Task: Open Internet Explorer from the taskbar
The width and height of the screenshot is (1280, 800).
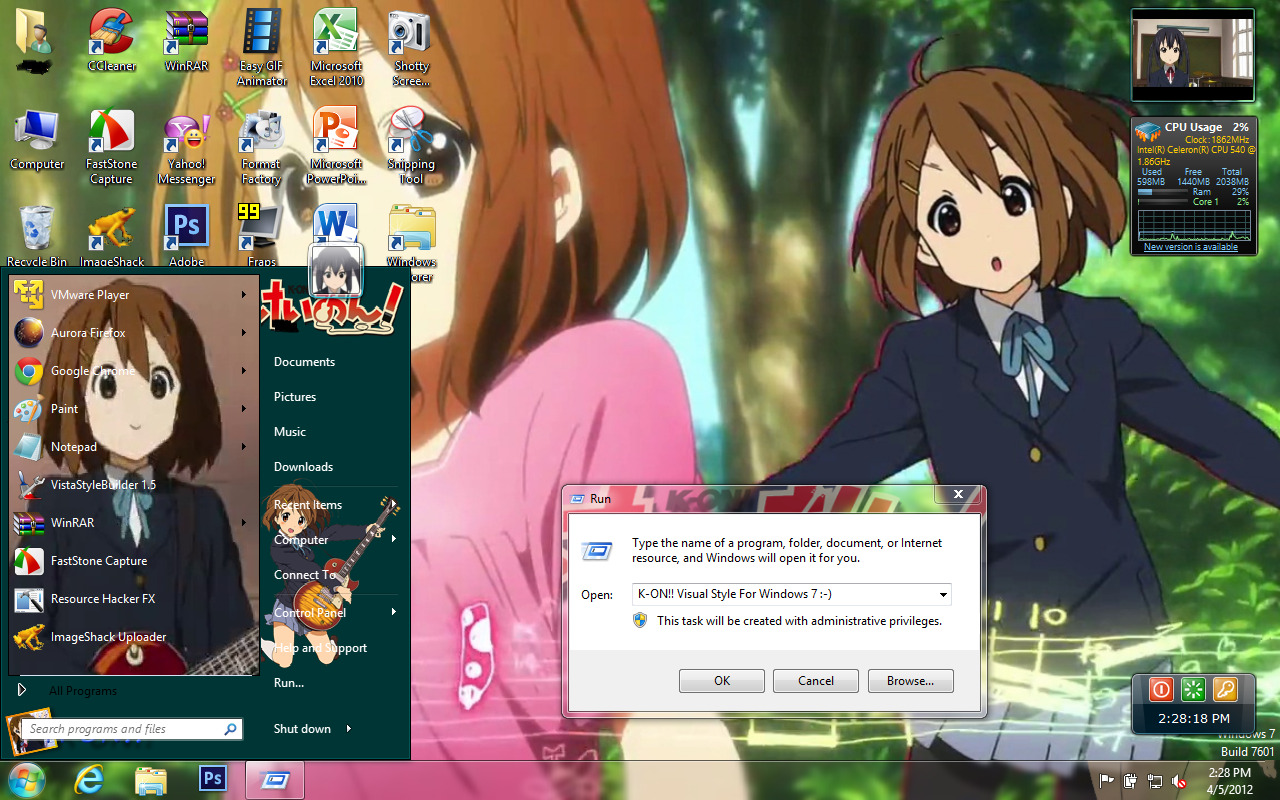Action: [89, 779]
